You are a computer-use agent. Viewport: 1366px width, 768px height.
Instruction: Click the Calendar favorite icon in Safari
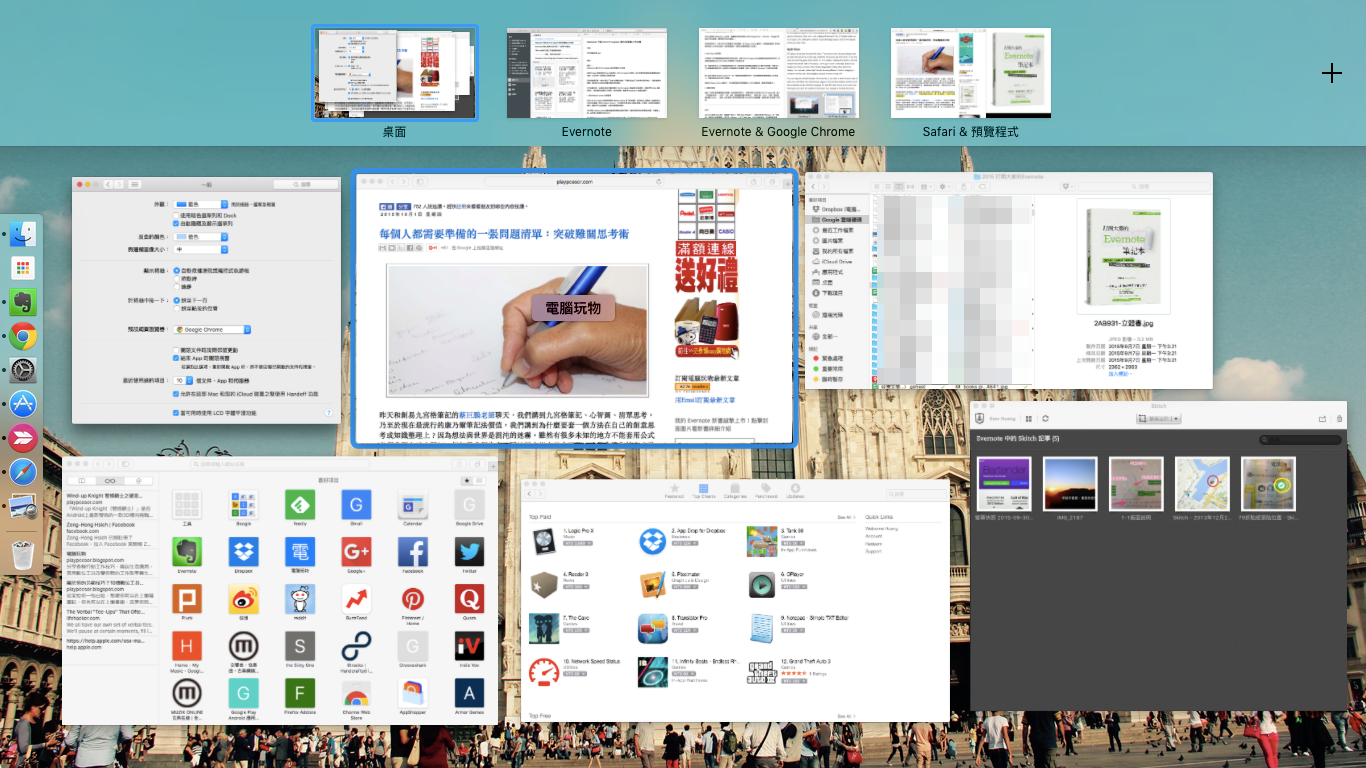pos(413,505)
